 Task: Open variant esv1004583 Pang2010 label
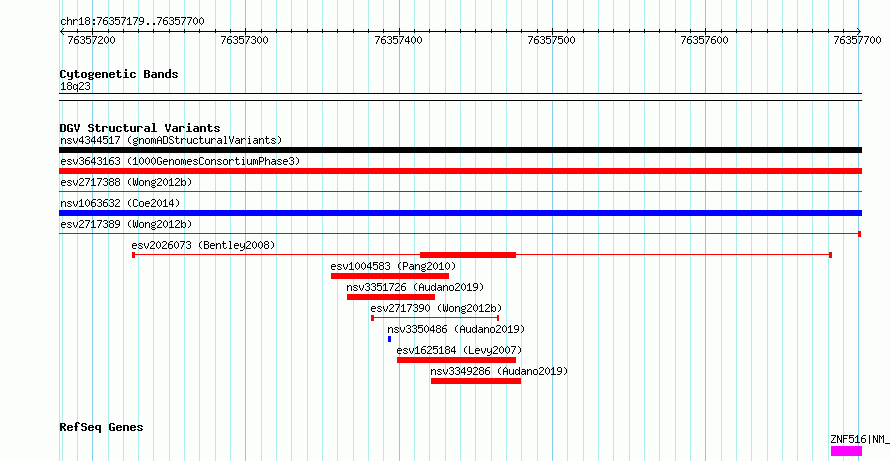click(x=393, y=266)
